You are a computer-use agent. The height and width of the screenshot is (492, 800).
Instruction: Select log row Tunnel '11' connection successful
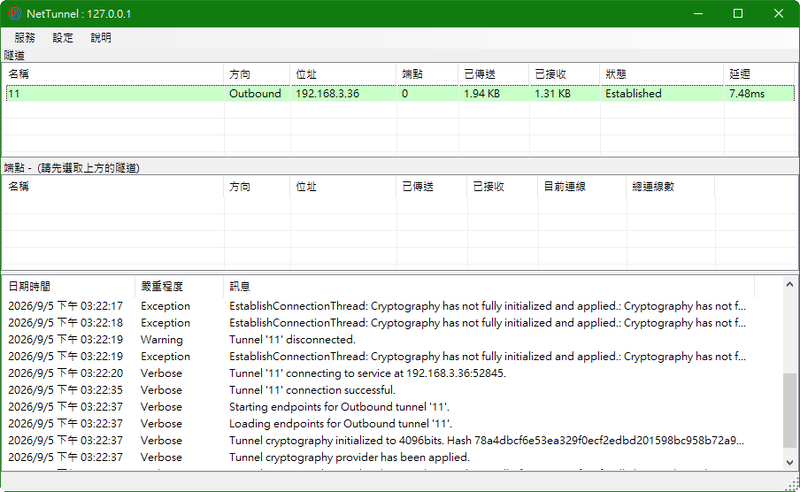tap(378, 390)
